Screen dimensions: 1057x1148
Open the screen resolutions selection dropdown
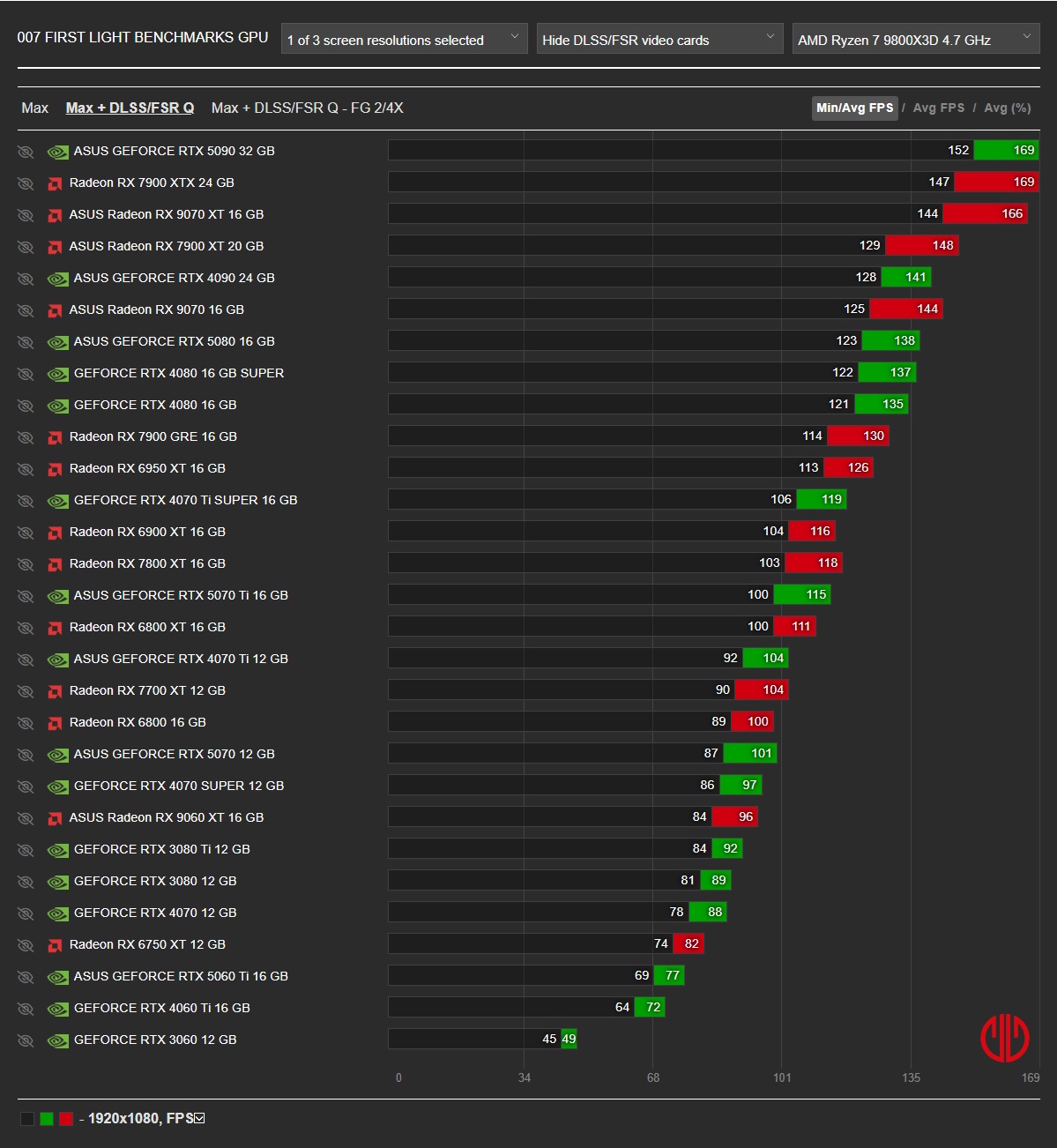tap(404, 39)
